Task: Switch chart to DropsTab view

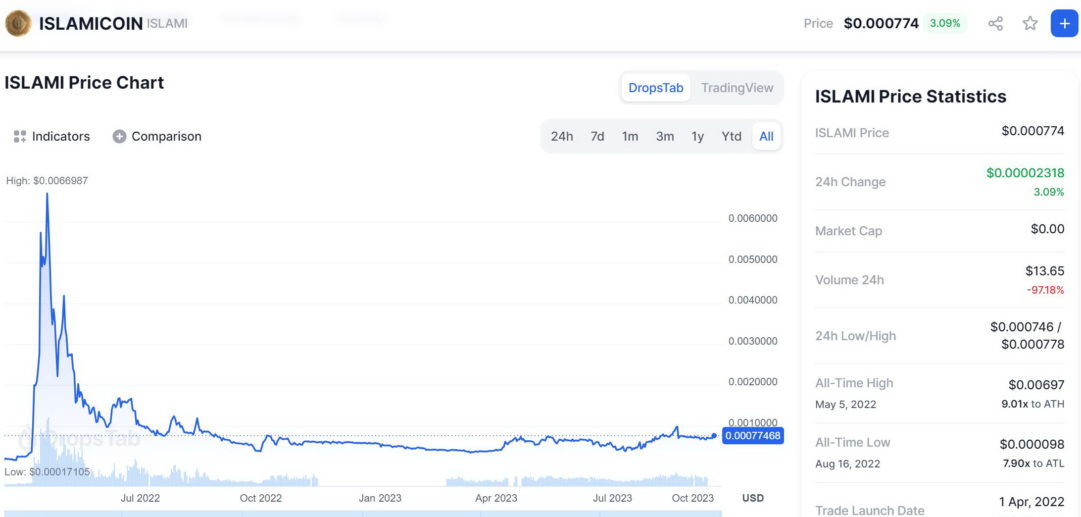Action: click(x=656, y=88)
